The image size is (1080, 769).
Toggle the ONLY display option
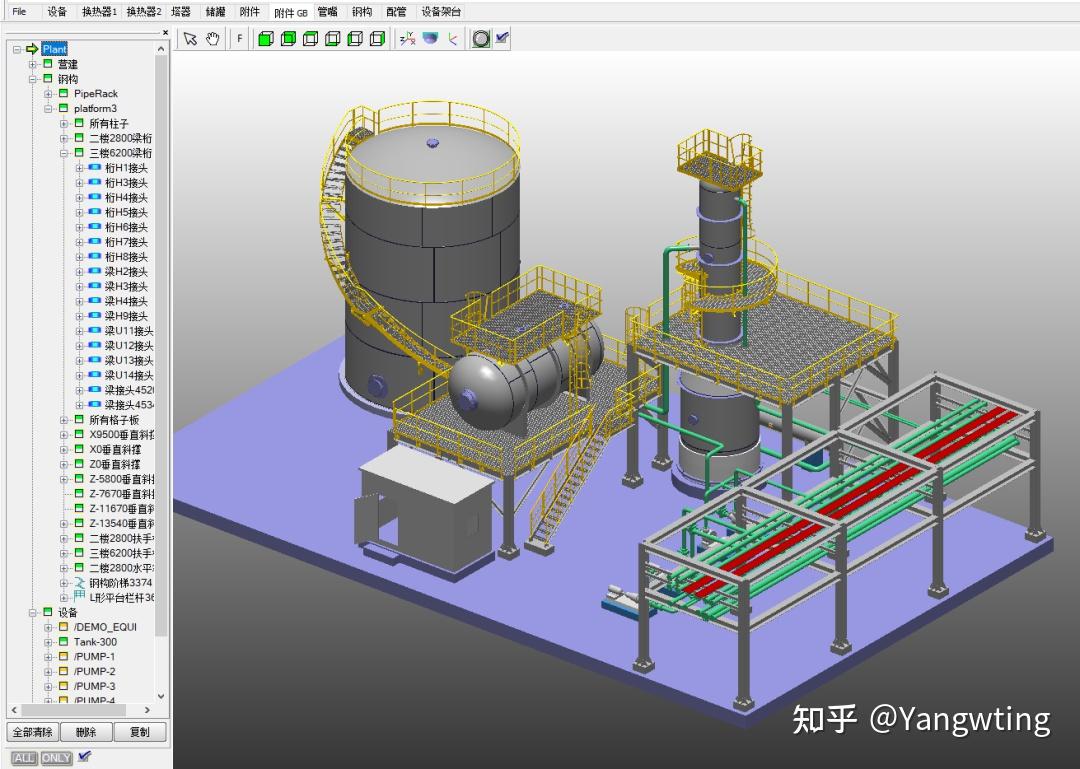tap(56, 758)
